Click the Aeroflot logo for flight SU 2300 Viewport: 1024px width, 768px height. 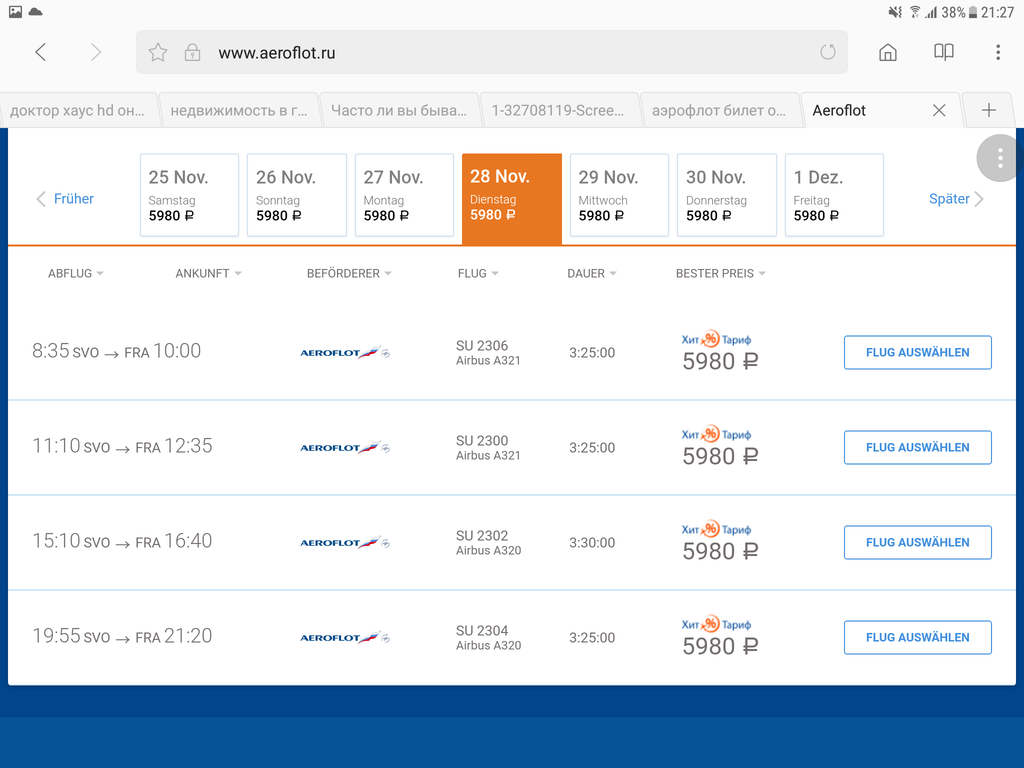pos(345,447)
